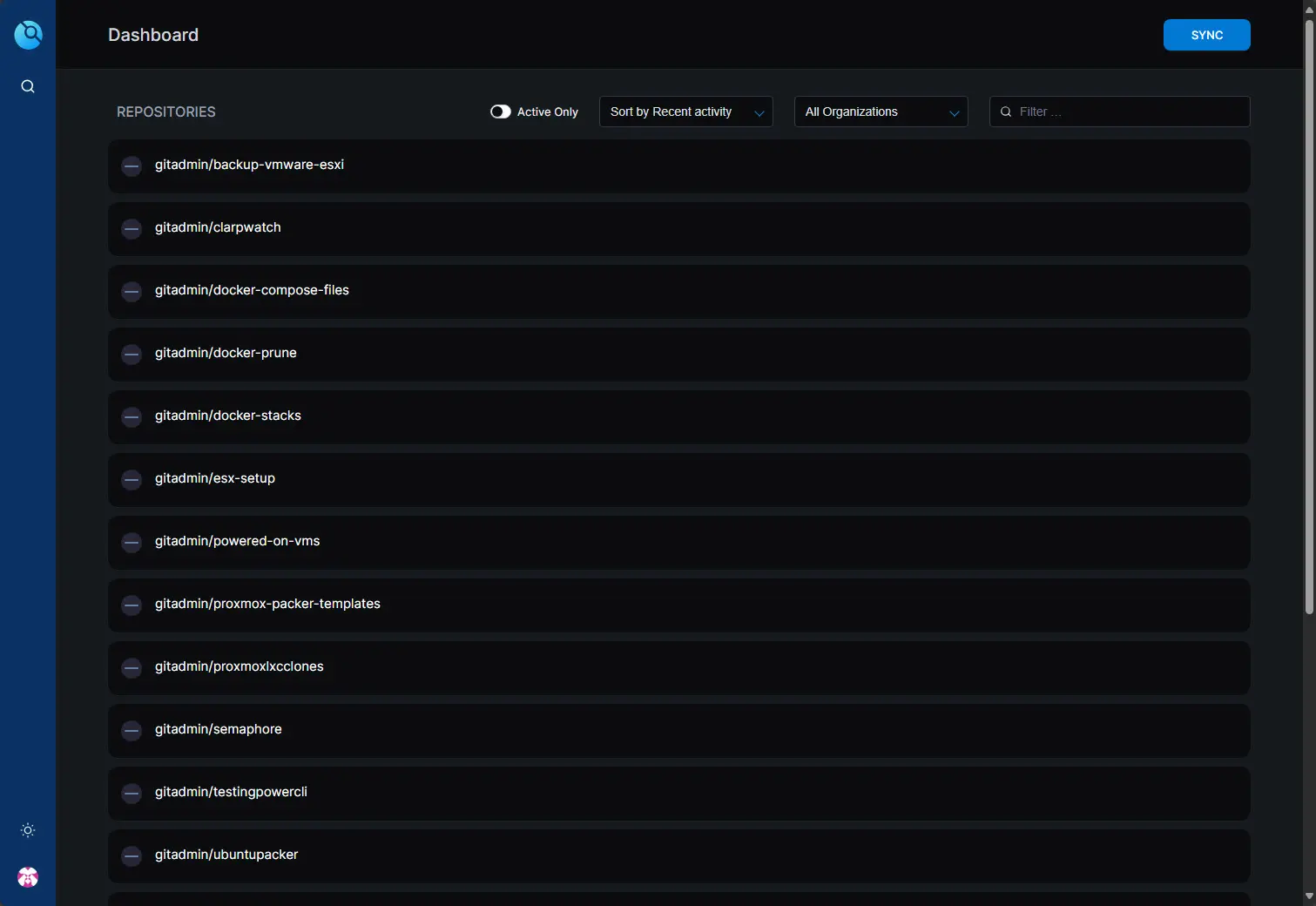1316x906 pixels.
Task: Click status icon beside gitadmin/semaphore
Action: coord(132,731)
